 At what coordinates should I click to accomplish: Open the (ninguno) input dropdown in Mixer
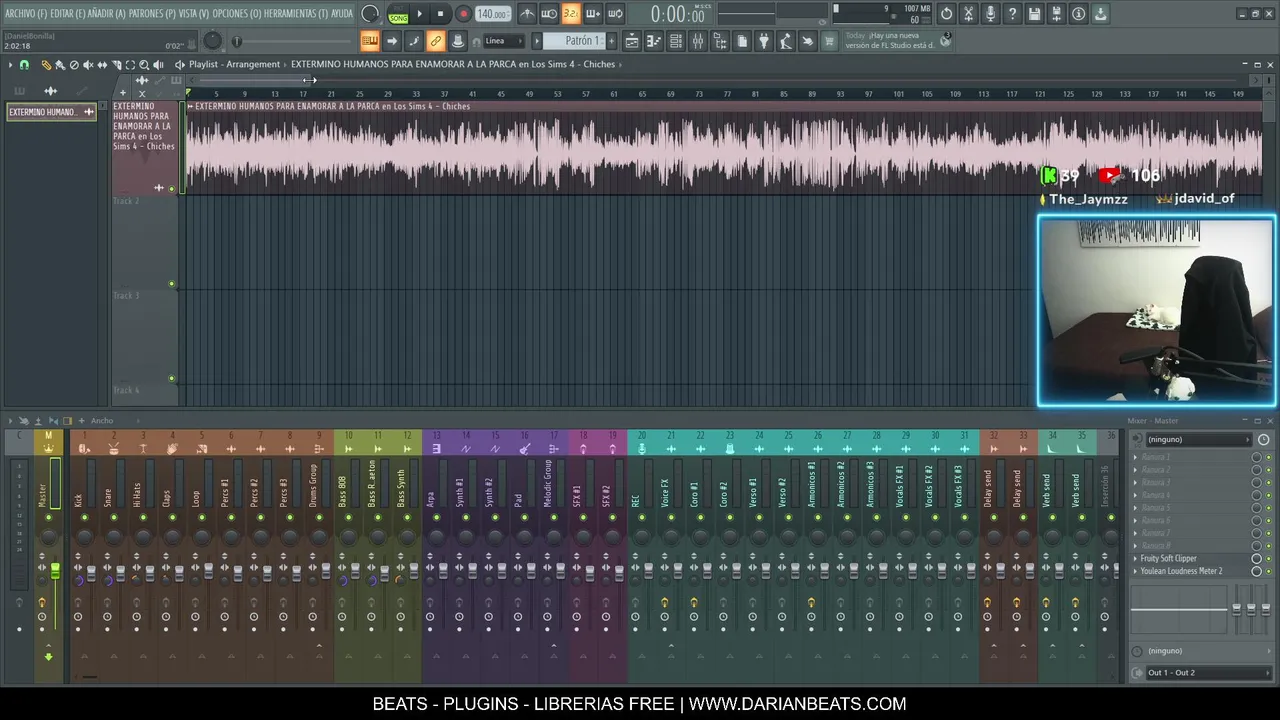pyautogui.click(x=1198, y=439)
